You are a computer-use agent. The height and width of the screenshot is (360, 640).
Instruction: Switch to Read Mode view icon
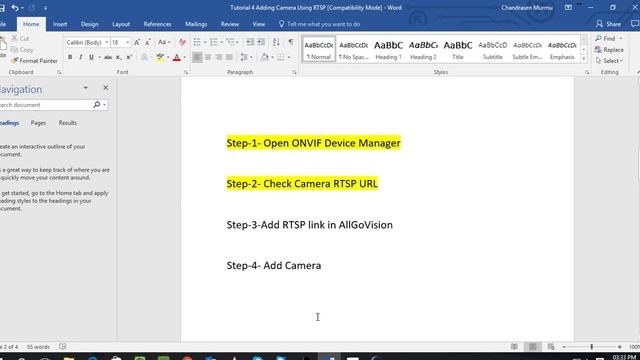[514, 347]
